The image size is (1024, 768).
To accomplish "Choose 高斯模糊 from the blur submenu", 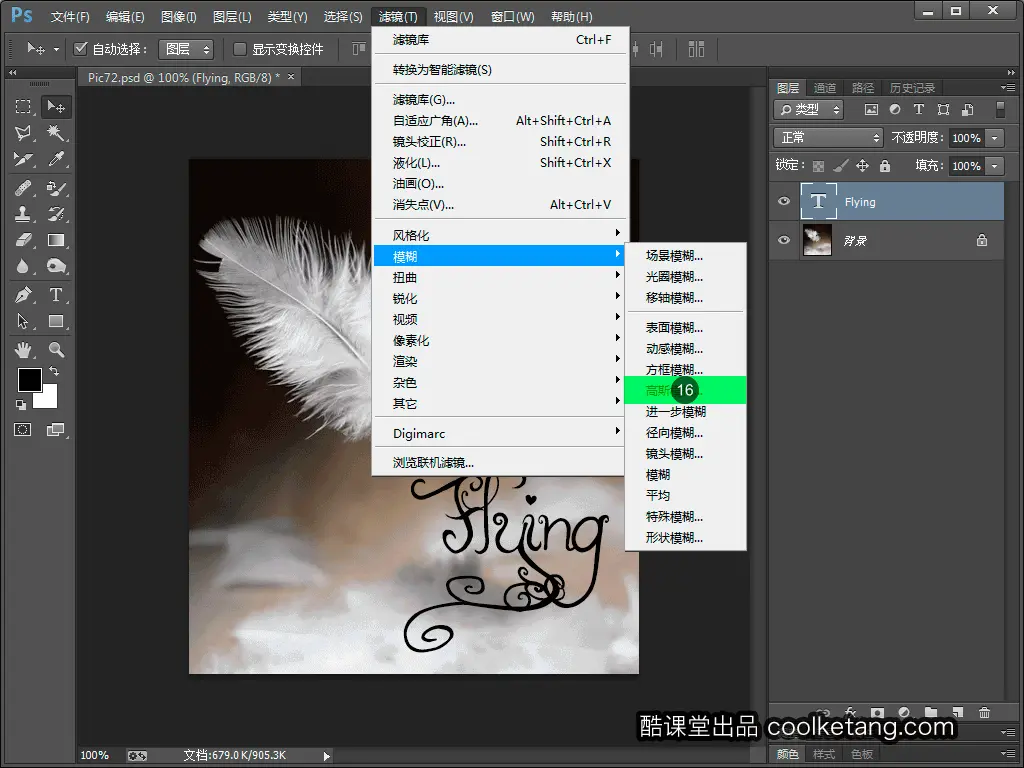I will tap(686, 390).
